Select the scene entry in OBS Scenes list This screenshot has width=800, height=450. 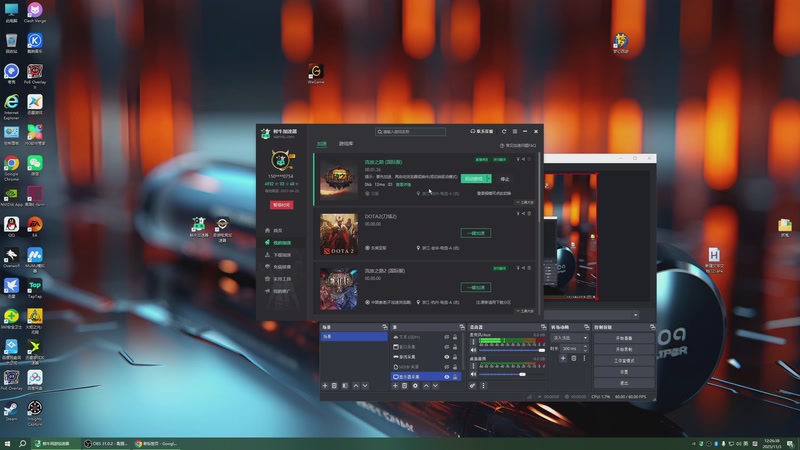tap(354, 337)
